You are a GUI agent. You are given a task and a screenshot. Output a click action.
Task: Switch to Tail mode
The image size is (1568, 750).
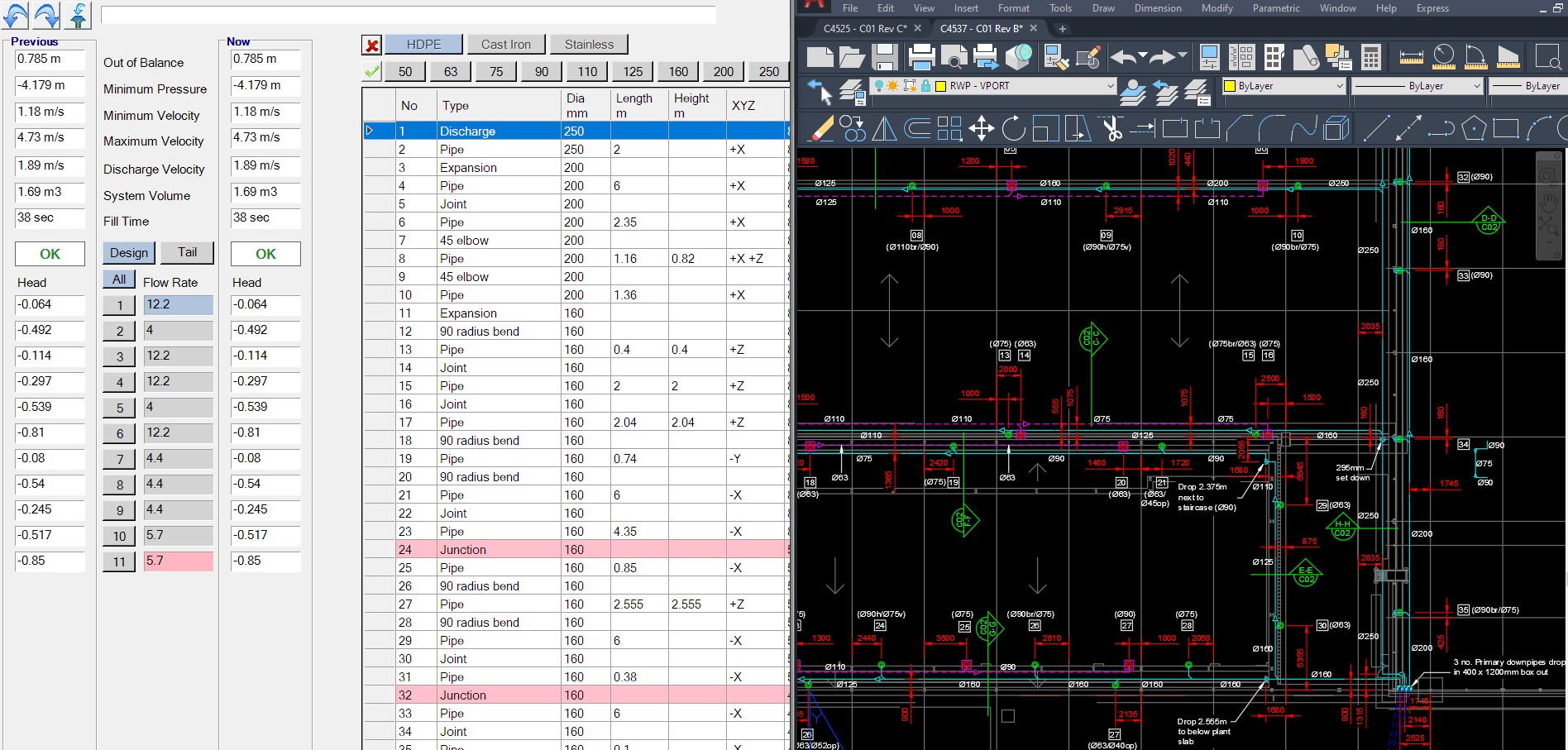tap(188, 252)
